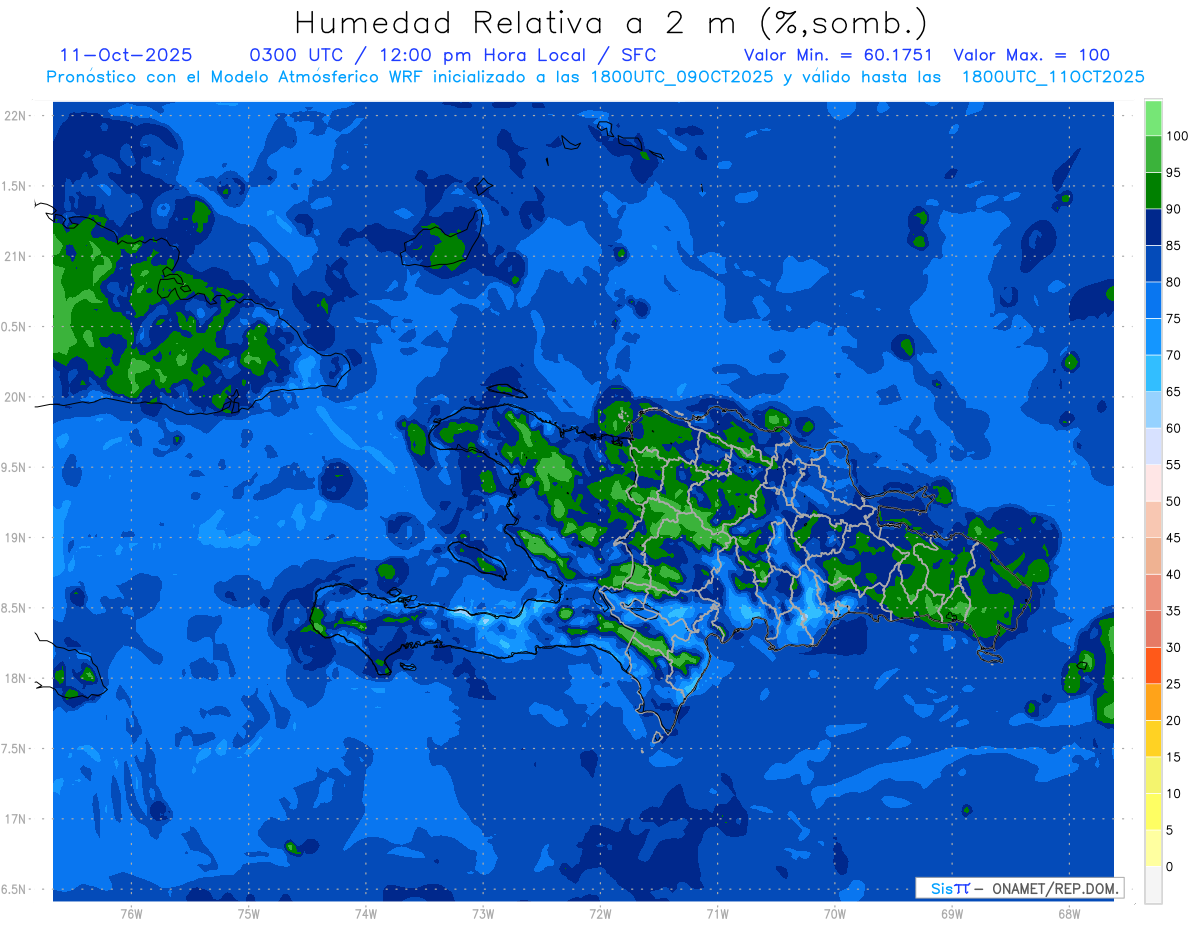This screenshot has width=1200, height=927.
Task: Click the 76W longitude axis label
Action: coord(131,913)
